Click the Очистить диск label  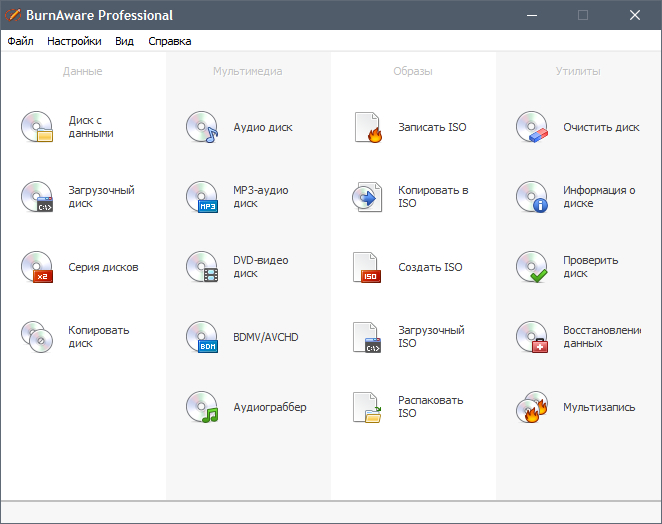click(601, 127)
